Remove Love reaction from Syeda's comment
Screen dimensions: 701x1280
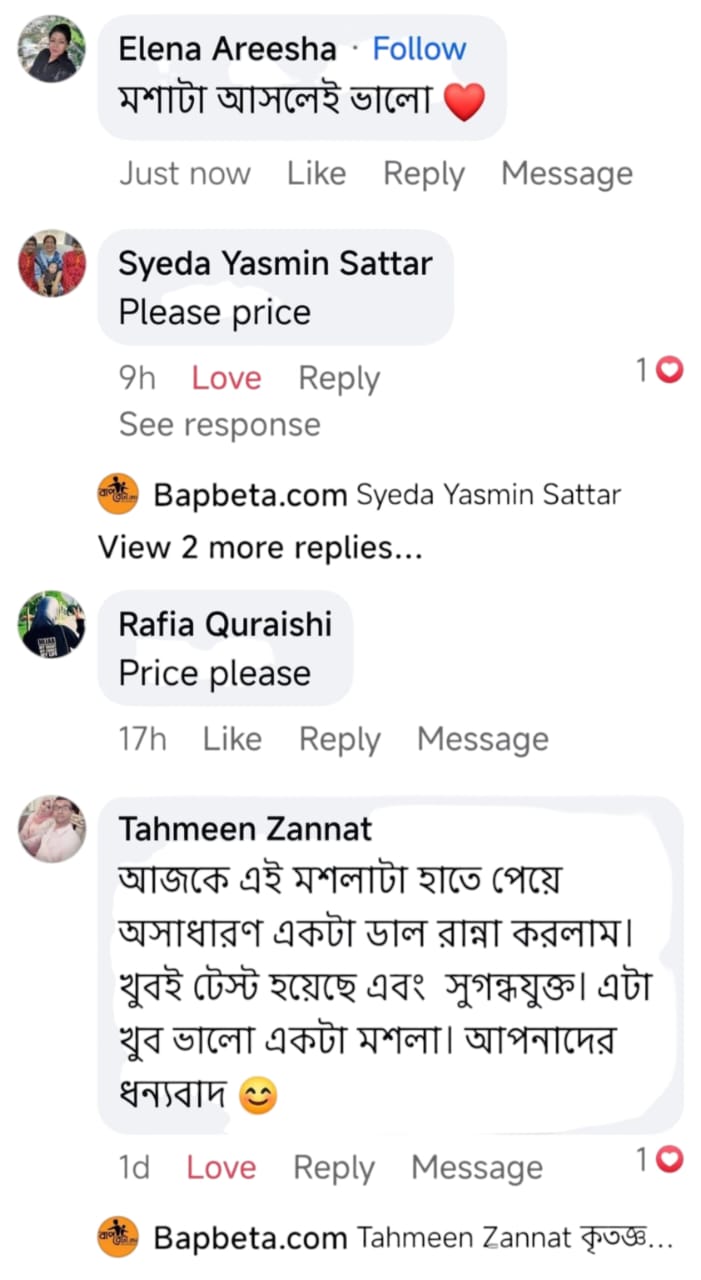click(226, 378)
